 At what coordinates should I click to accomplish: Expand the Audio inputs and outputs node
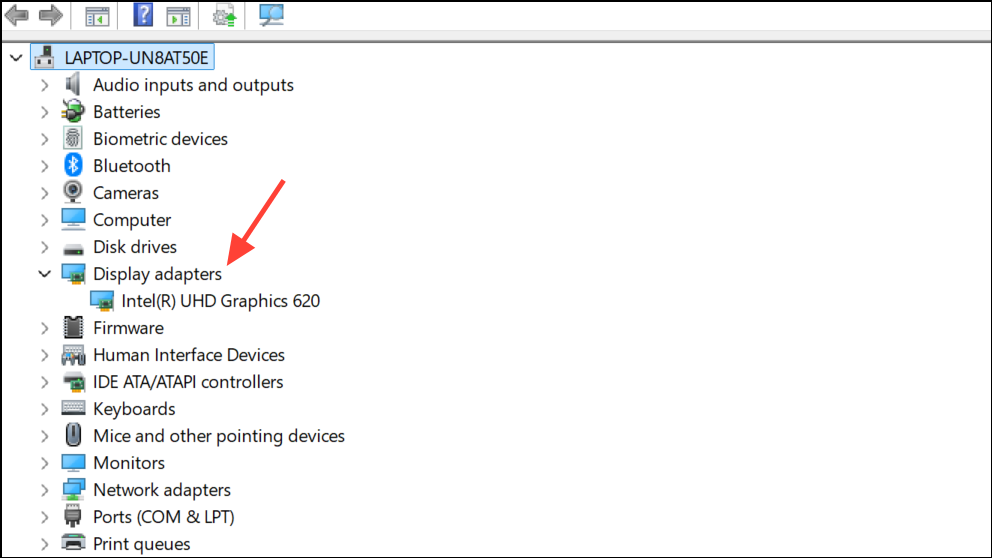(44, 85)
